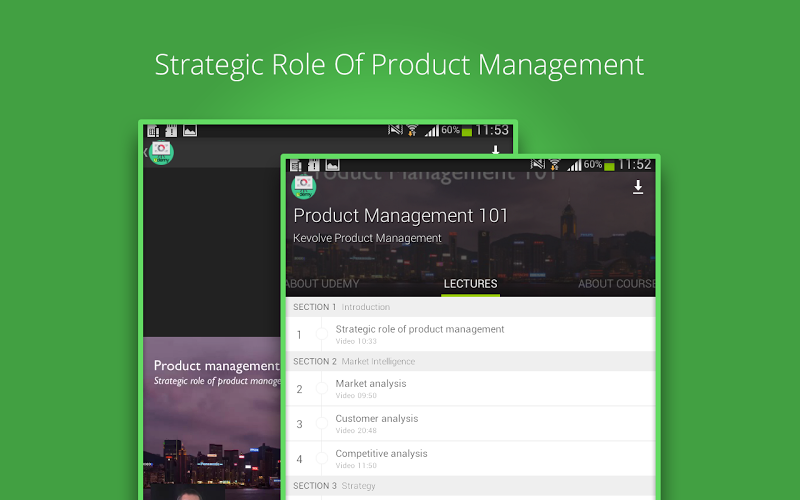Tap the 11:53 clock in back status bar
This screenshot has height=500, width=800.
click(492, 130)
